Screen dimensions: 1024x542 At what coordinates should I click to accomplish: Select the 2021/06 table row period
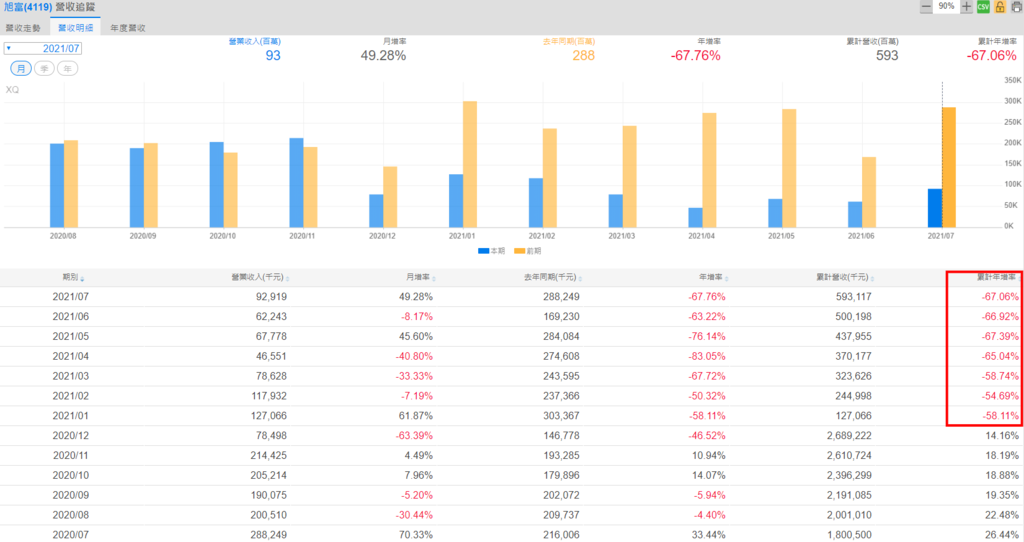pyautogui.click(x=71, y=317)
